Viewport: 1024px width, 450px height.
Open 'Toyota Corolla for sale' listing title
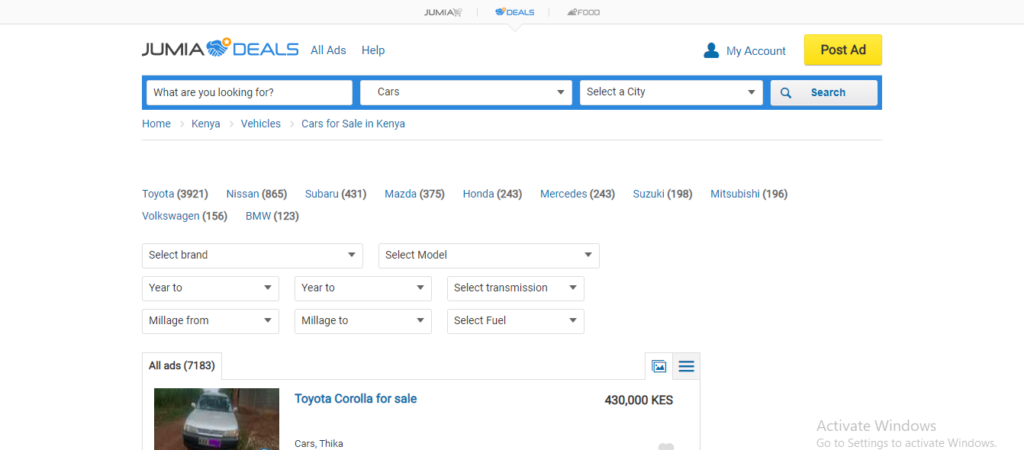pyautogui.click(x=355, y=398)
